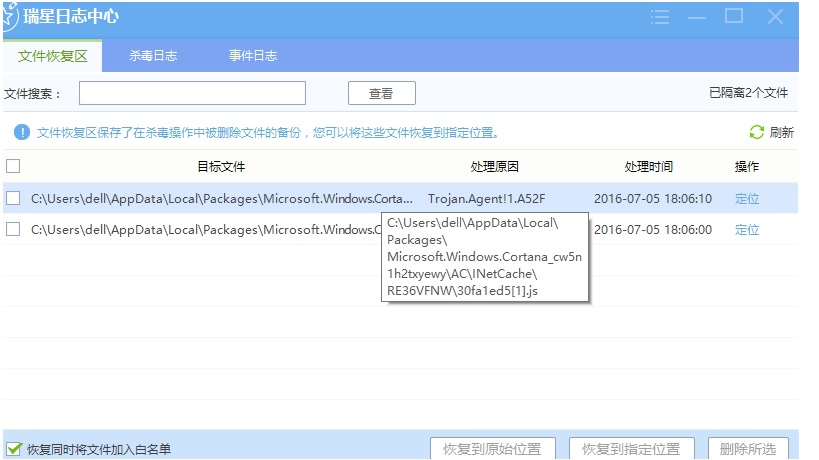This screenshot has height=460, width=819.
Task: Click the blue notice about 文件恢复区 backups
Action: coord(267,133)
